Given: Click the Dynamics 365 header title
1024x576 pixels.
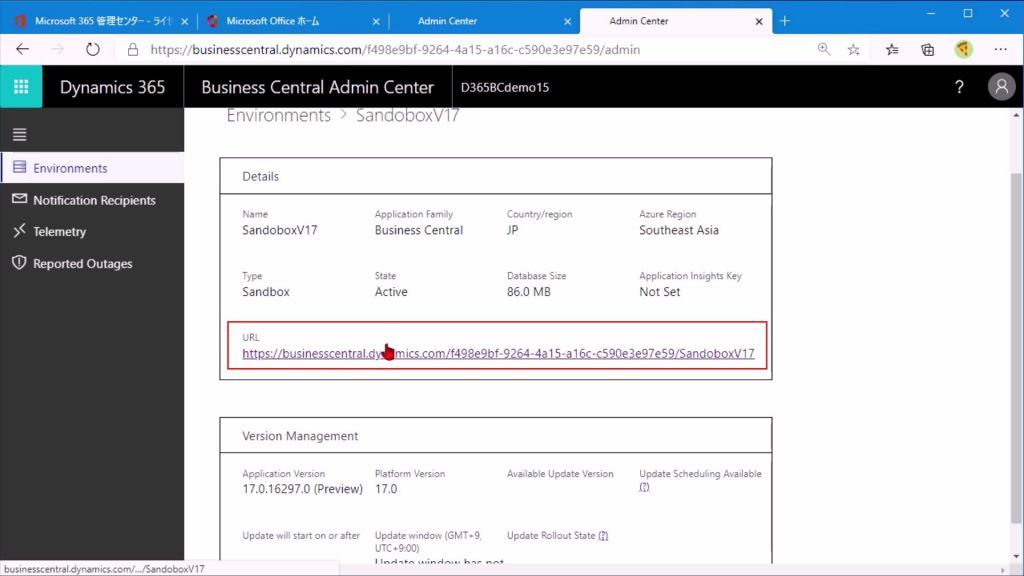Looking at the screenshot, I should pyautogui.click(x=112, y=87).
